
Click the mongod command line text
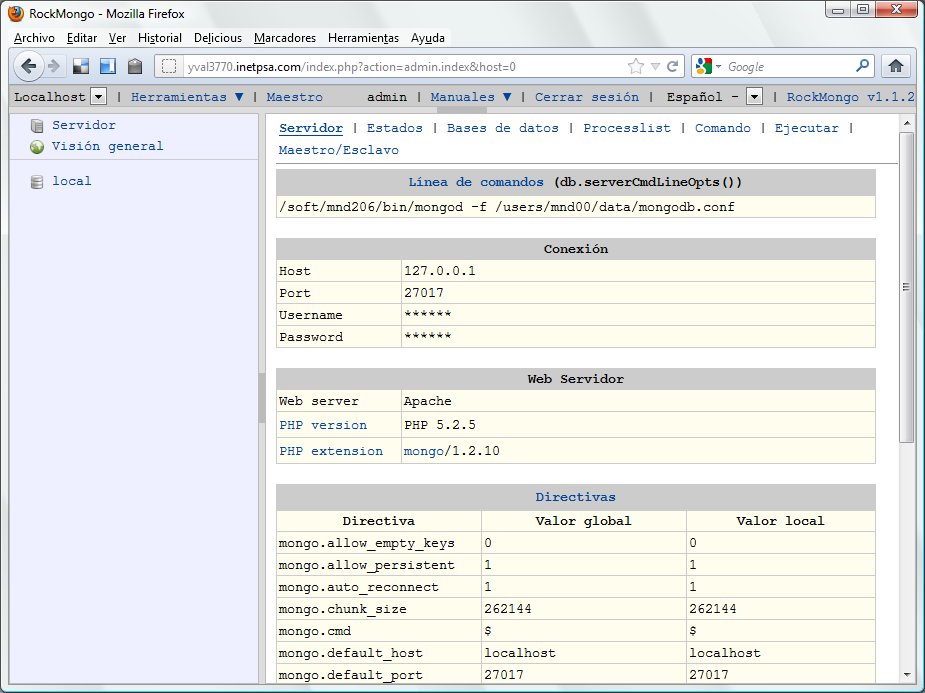(x=507, y=207)
